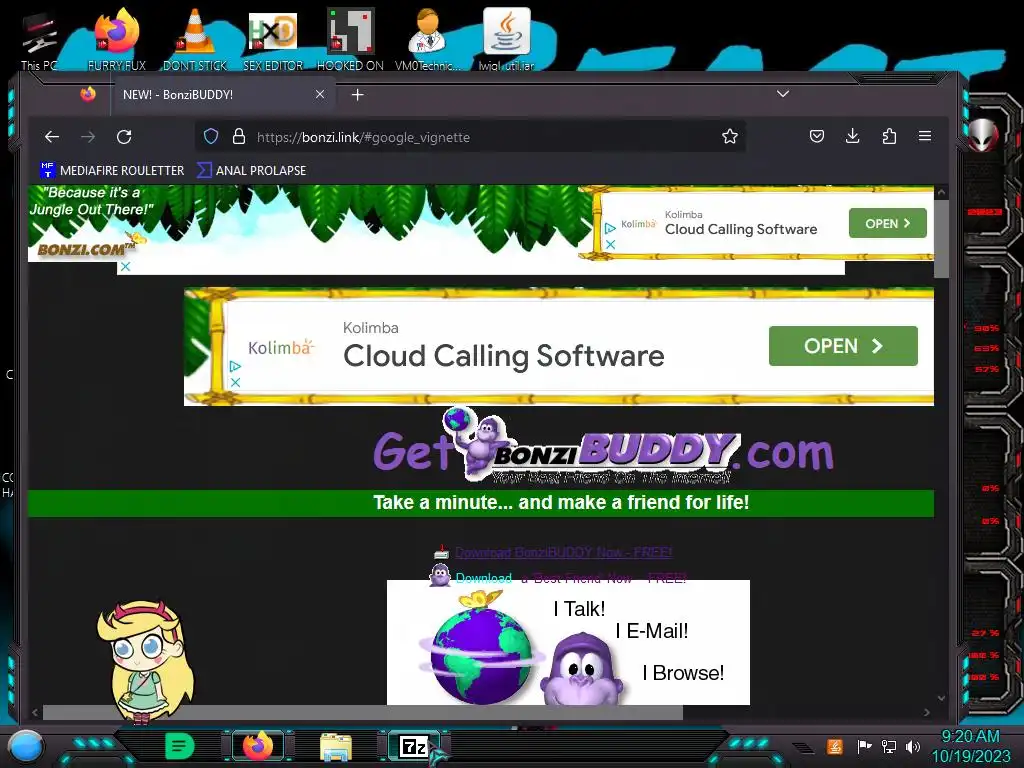Open the MEDIAFIRE ROULETTER bookmark
The width and height of the screenshot is (1024, 768).
coord(112,170)
